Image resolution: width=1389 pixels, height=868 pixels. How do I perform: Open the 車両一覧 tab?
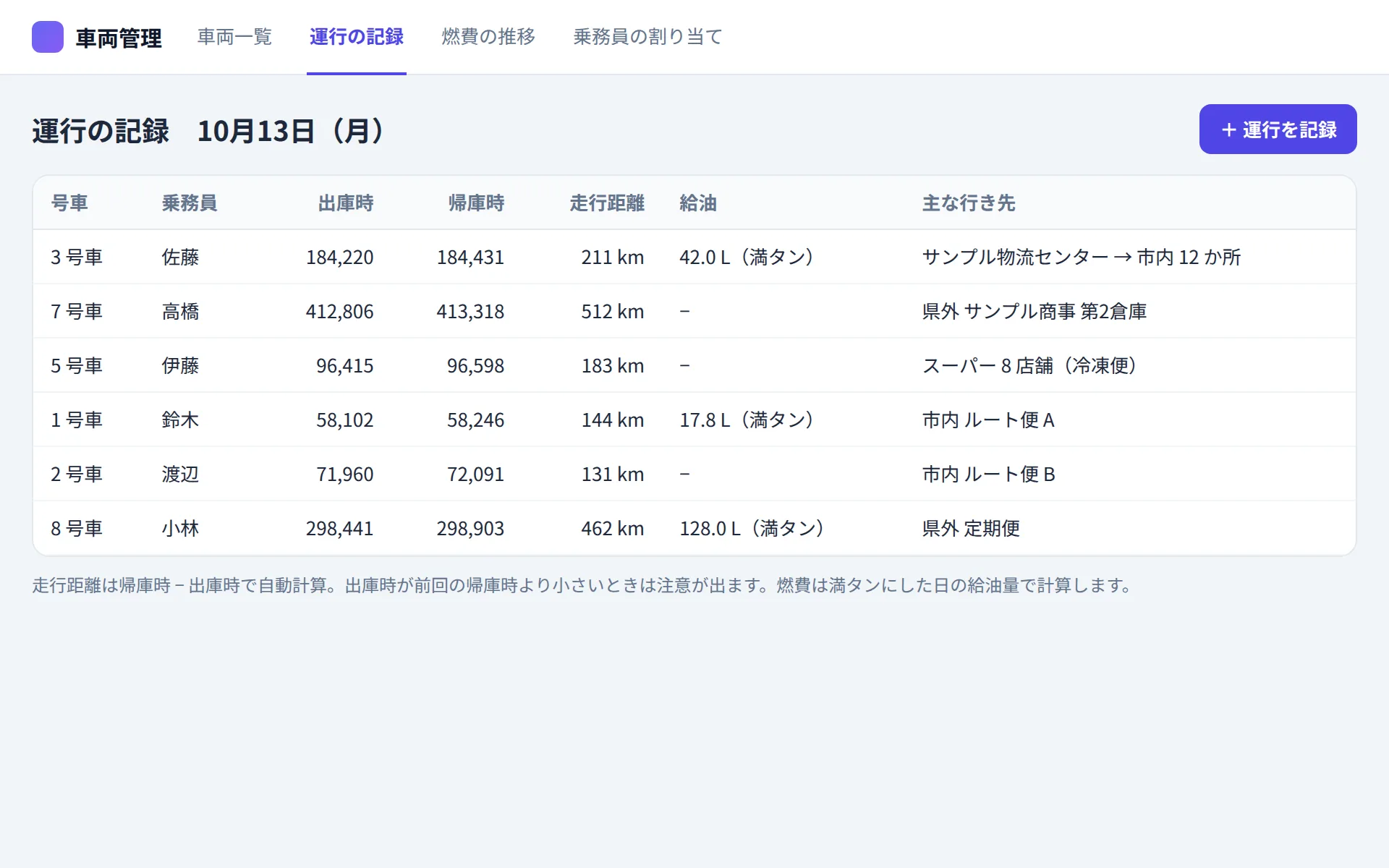[234, 37]
